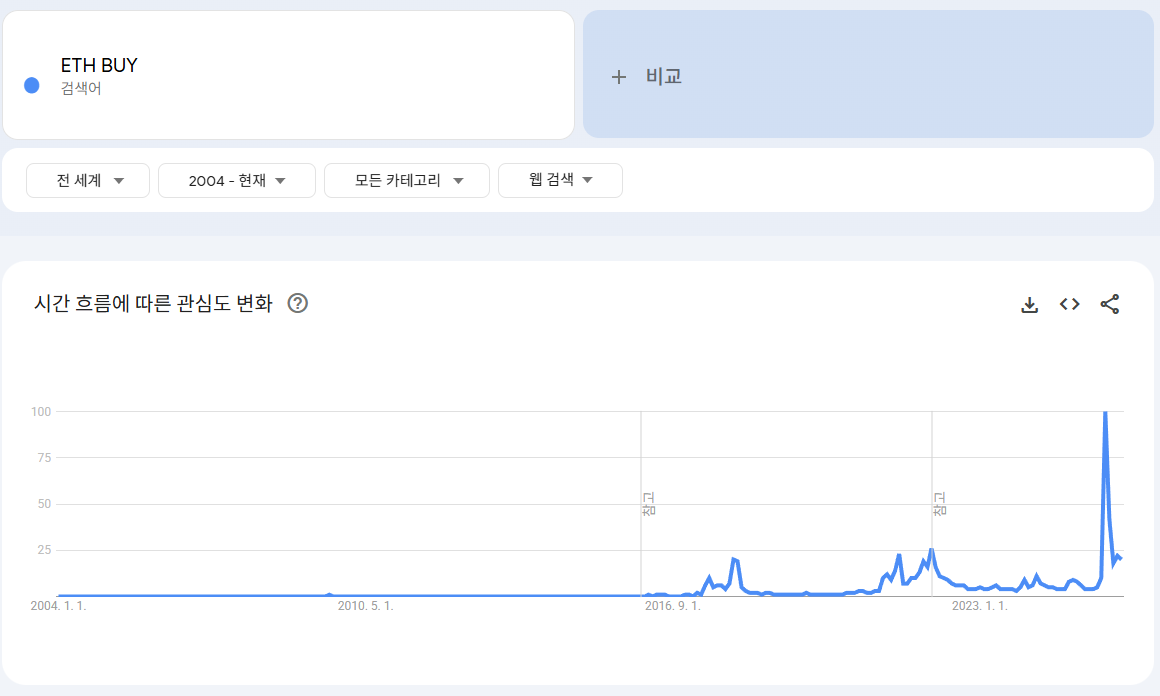The height and width of the screenshot is (696, 1160).
Task: Add a comparison term with 비교
Action: pos(648,76)
